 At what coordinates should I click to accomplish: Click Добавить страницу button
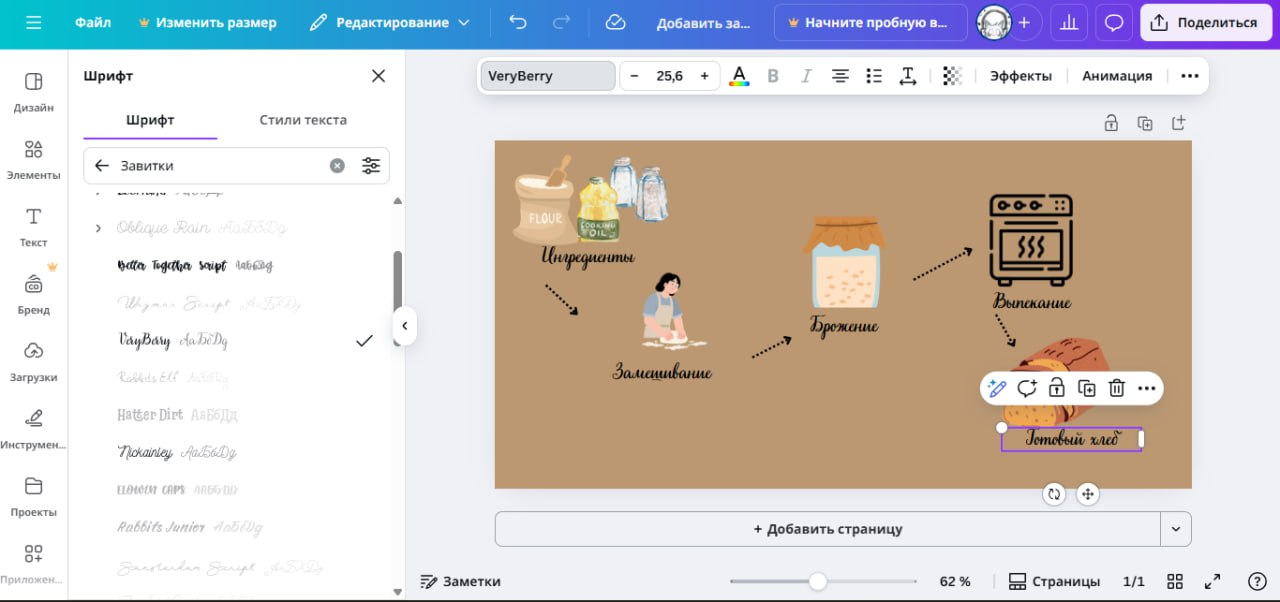tap(827, 529)
